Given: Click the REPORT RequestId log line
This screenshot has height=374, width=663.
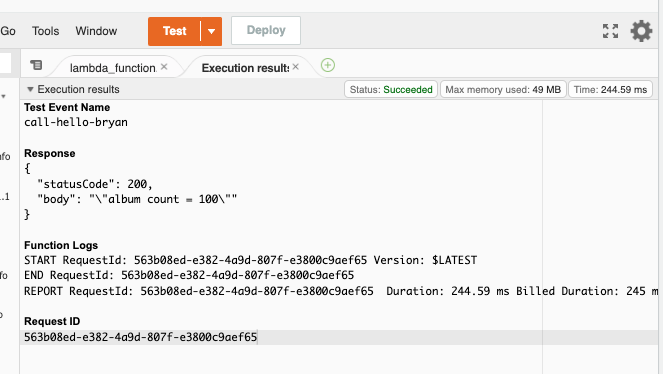Looking at the screenshot, I should click(341, 291).
